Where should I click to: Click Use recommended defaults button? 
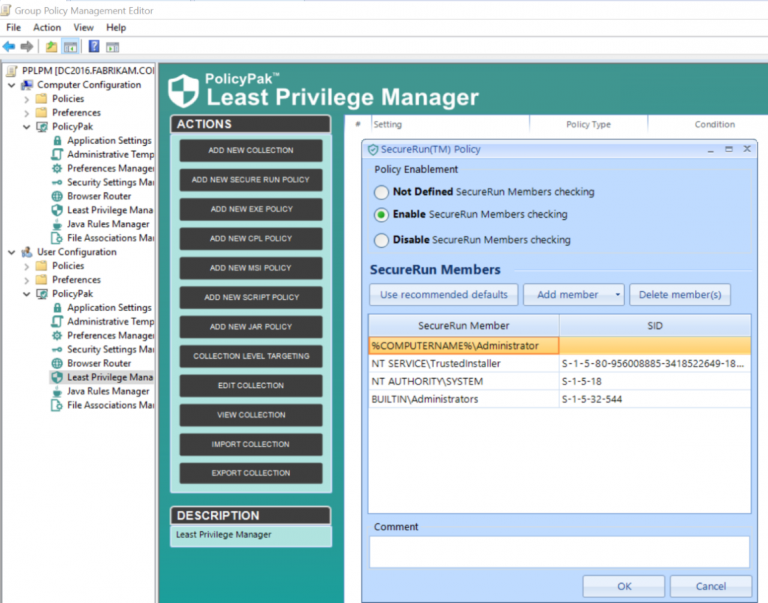click(444, 295)
